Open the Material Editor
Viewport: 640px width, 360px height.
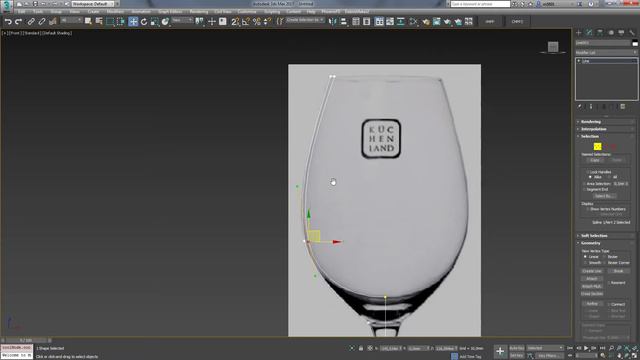point(413,22)
